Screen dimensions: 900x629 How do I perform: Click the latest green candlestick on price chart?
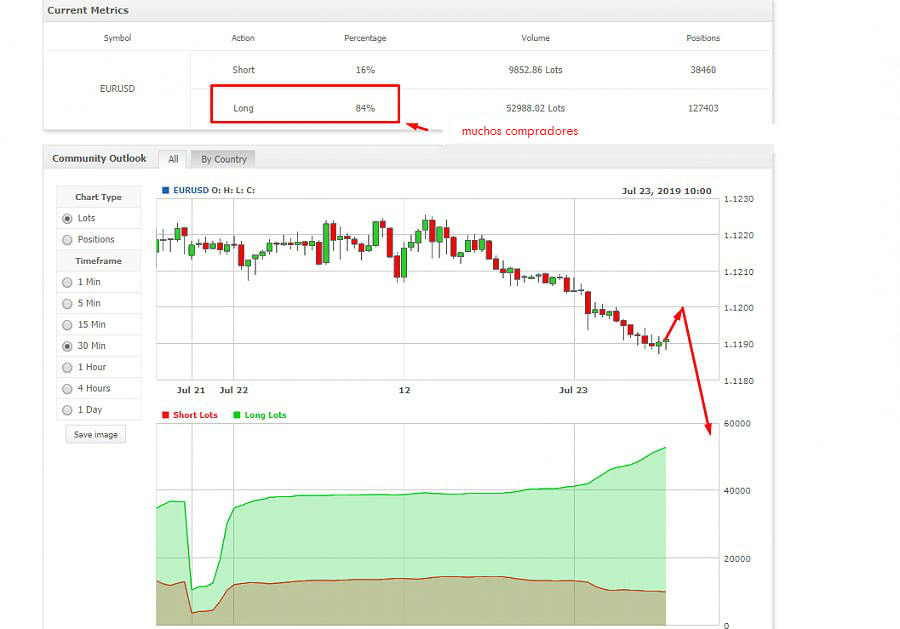(x=666, y=341)
